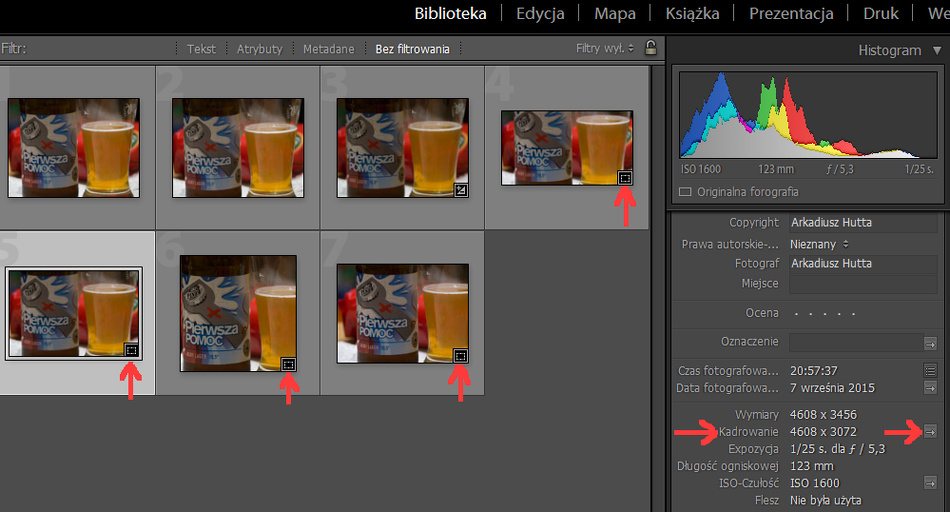950x512 pixels.
Task: Click the crop badge on selected thumbnail 5
Action: click(131, 349)
